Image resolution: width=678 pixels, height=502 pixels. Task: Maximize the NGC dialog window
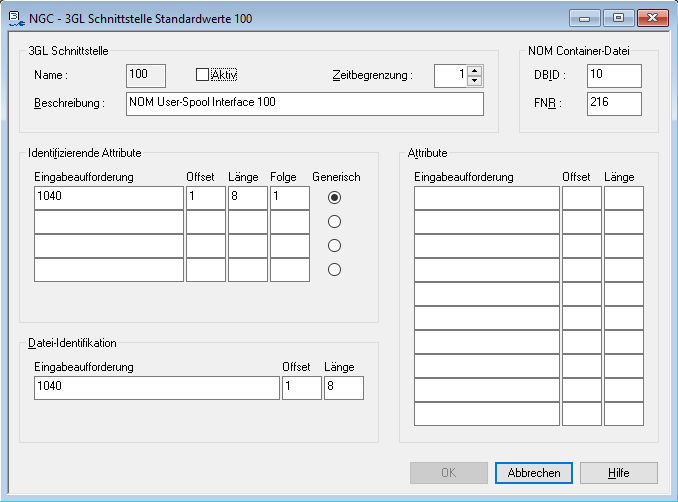coord(619,17)
